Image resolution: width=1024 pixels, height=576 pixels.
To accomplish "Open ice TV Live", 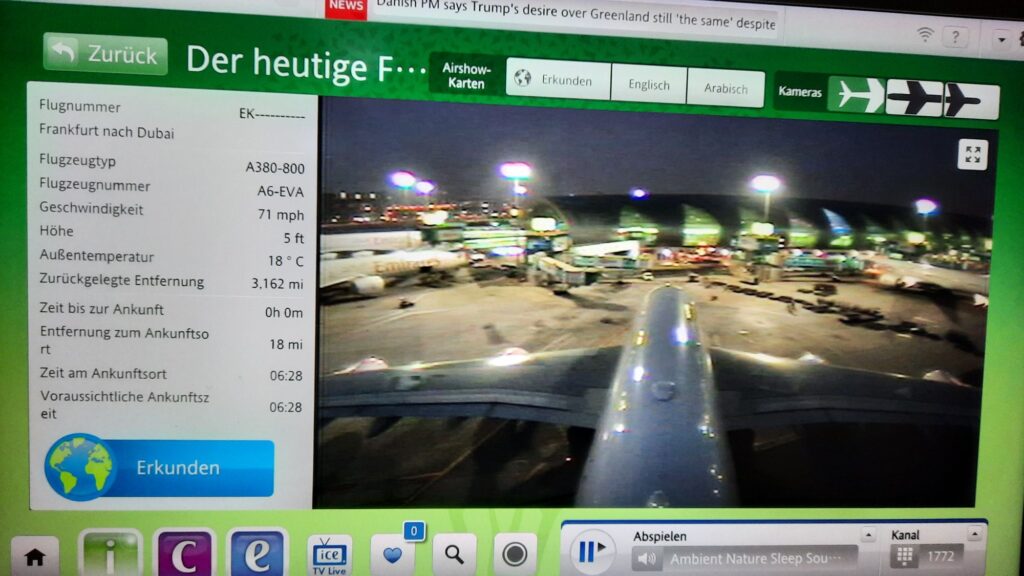I will pos(329,553).
